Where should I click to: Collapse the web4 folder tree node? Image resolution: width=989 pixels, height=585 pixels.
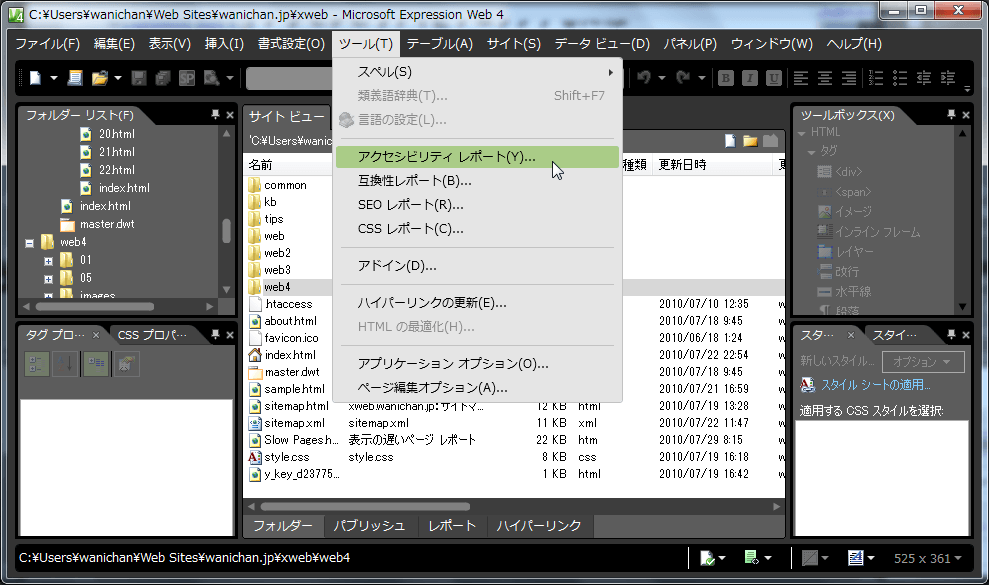pyautogui.click(x=30, y=243)
